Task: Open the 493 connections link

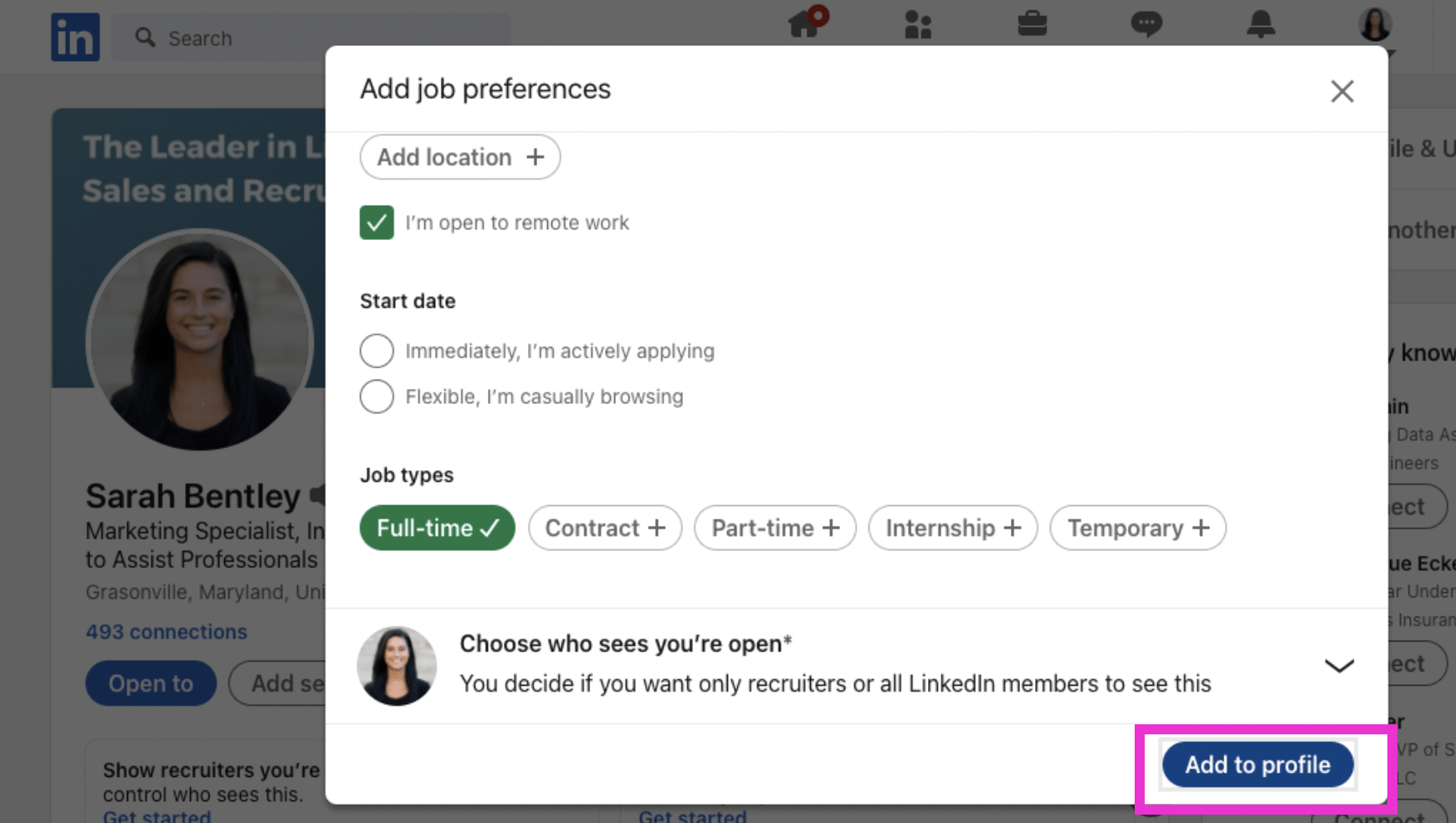Action: [x=167, y=631]
